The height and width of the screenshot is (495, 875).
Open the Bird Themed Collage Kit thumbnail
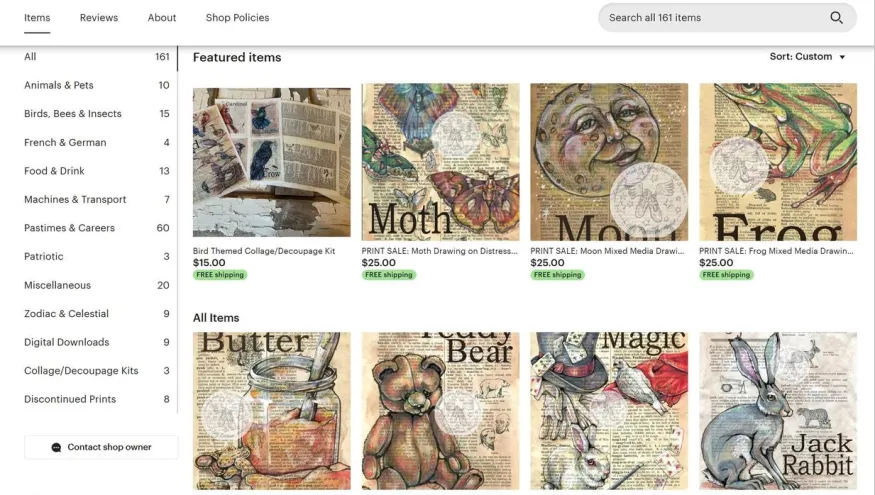tap(272, 162)
